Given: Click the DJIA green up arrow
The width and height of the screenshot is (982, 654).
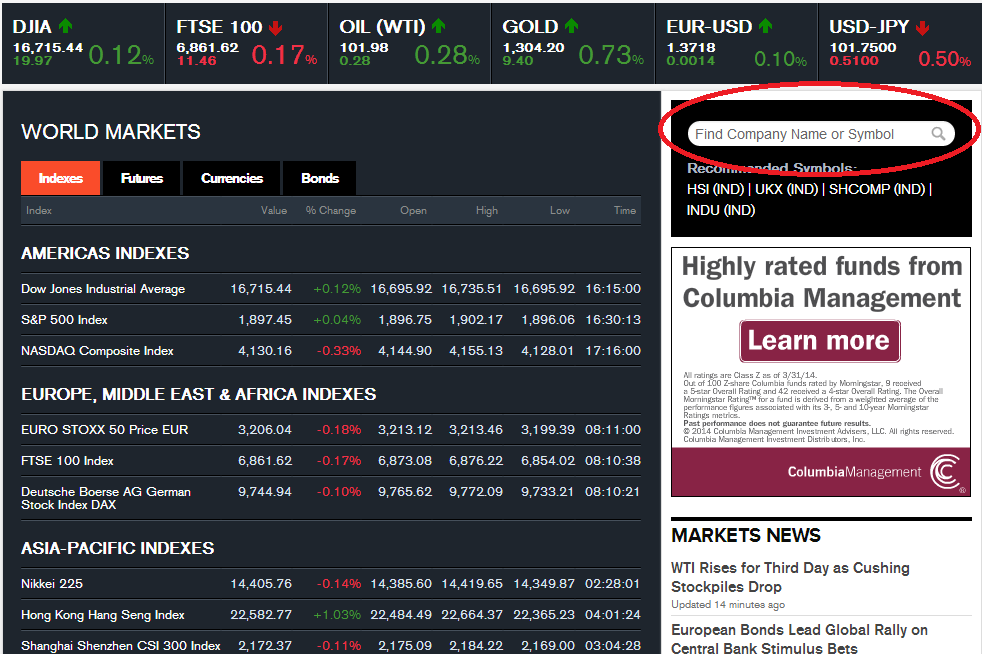Looking at the screenshot, I should tap(65, 26).
